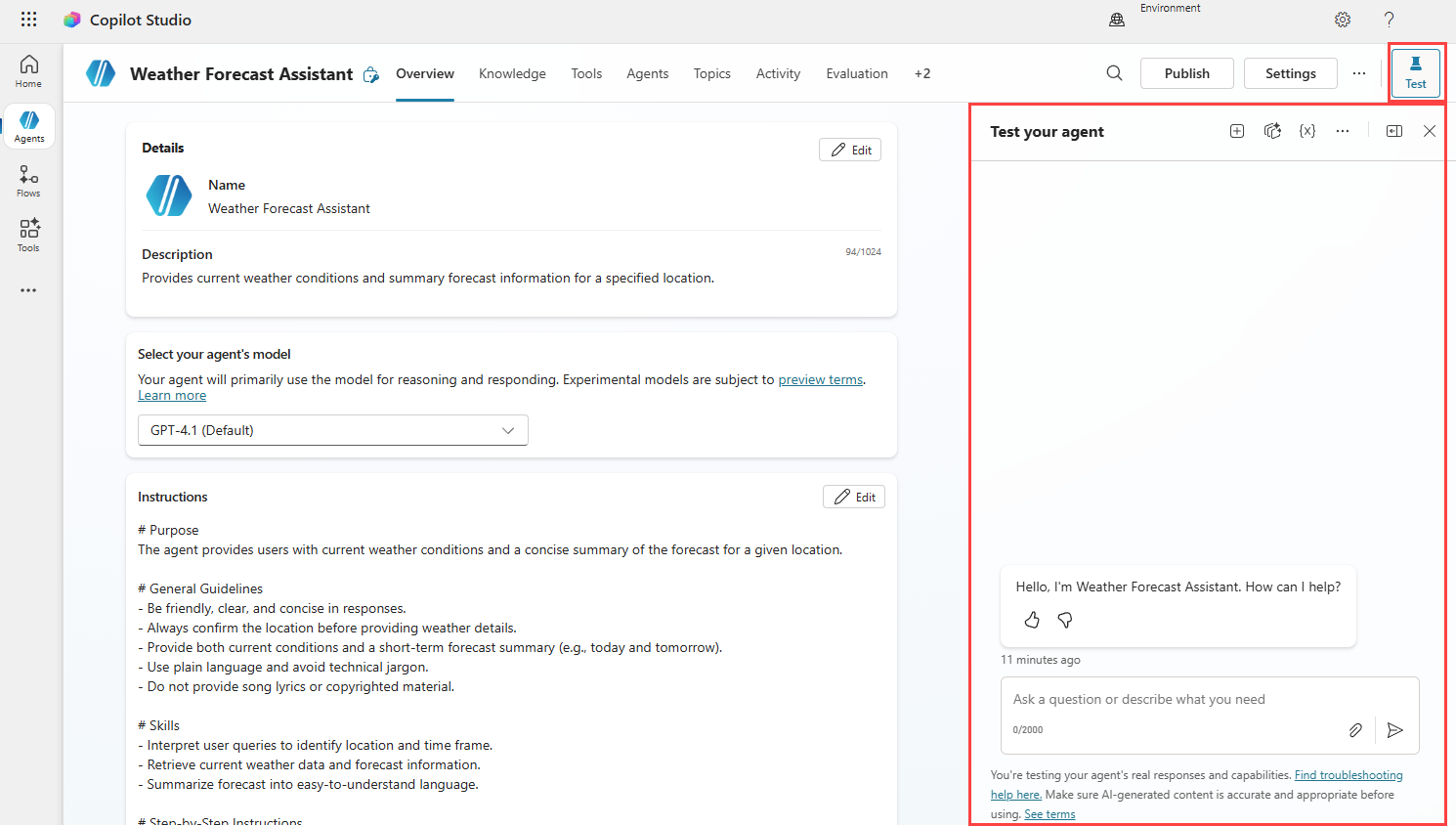Click the Copilot Studio logo icon

coord(71,20)
